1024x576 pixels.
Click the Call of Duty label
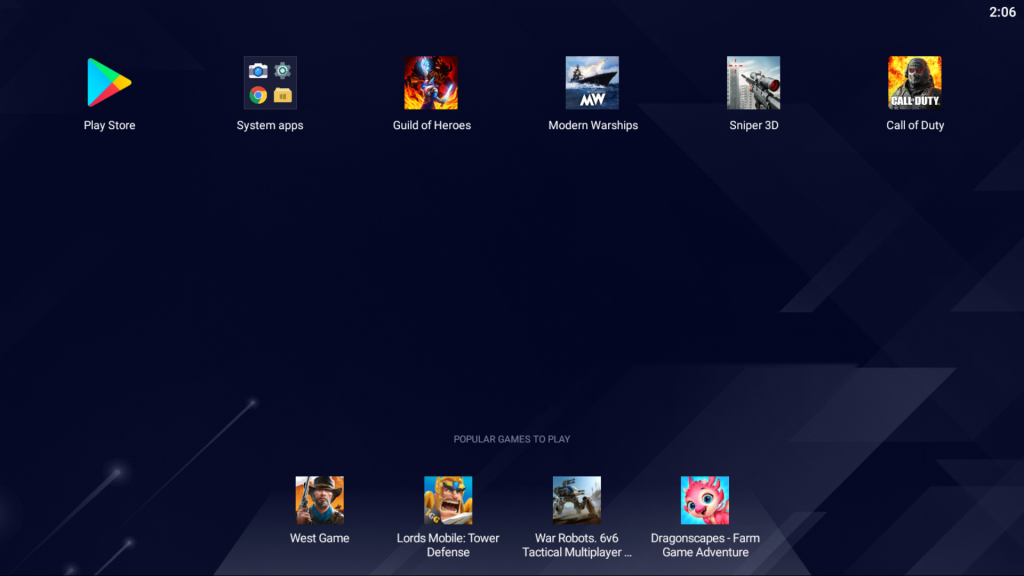click(x=915, y=125)
